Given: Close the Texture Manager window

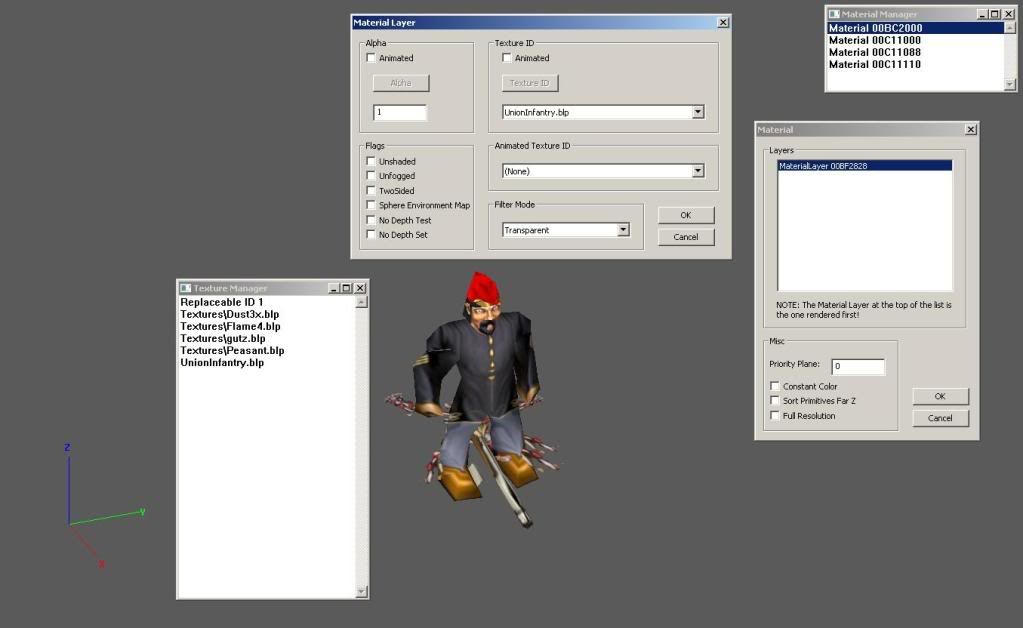Looking at the screenshot, I should coord(360,288).
